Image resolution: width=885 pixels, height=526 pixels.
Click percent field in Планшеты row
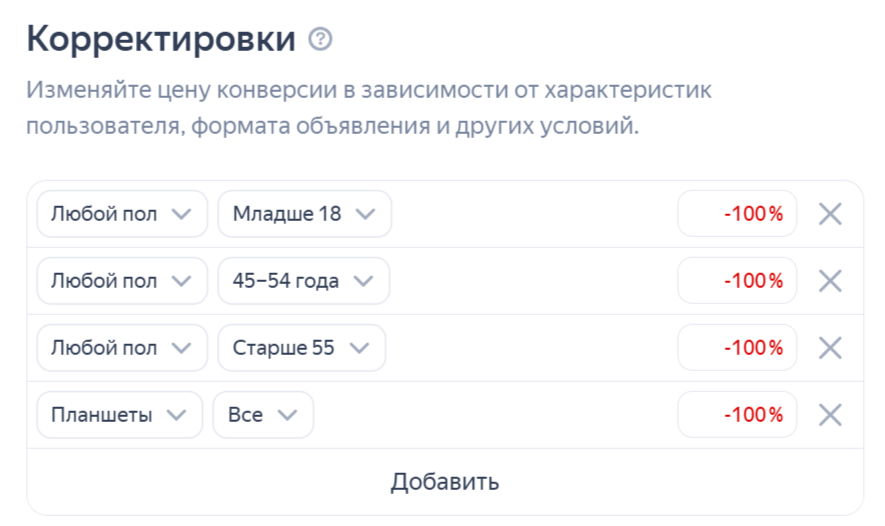tap(737, 415)
